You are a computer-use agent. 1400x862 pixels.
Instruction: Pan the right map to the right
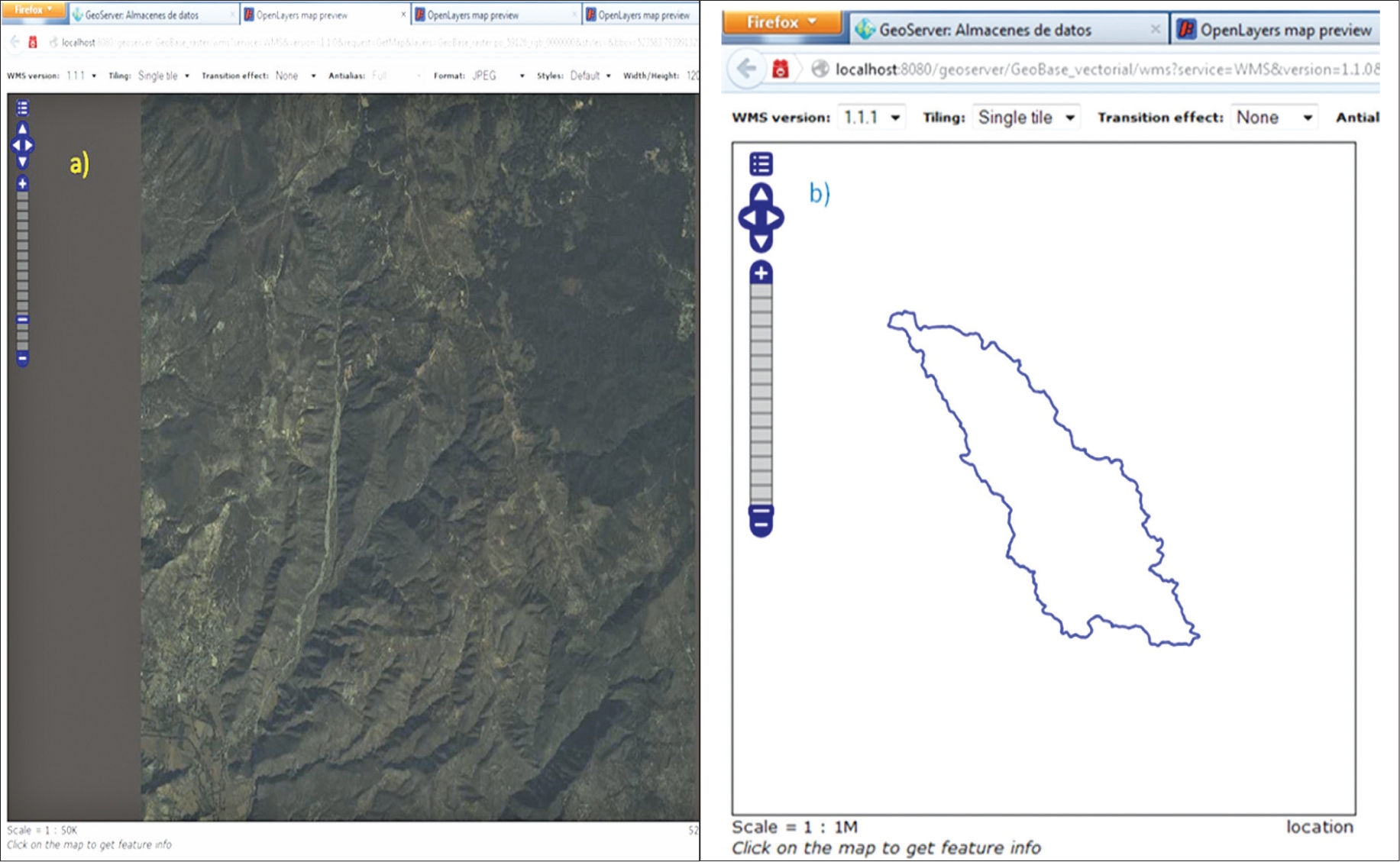click(774, 218)
